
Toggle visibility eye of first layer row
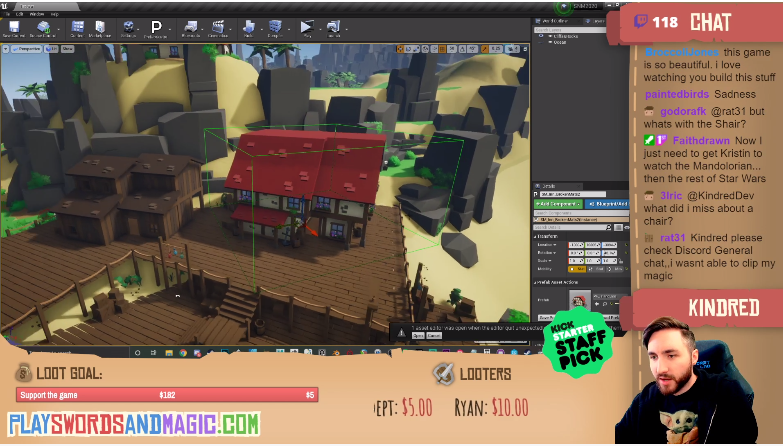[541, 36]
